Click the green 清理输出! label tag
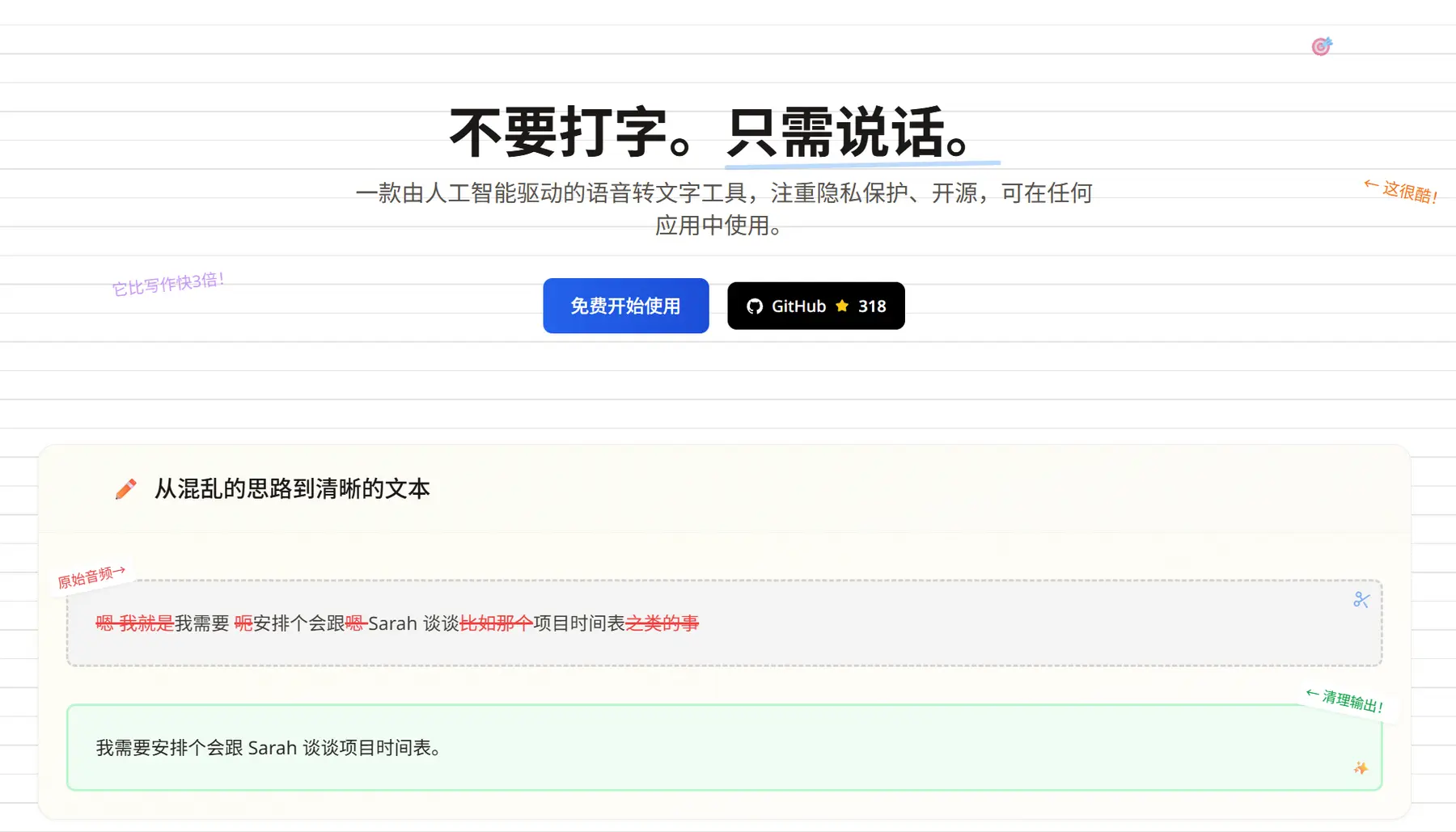This screenshot has width=1456, height=832. pos(1345,700)
